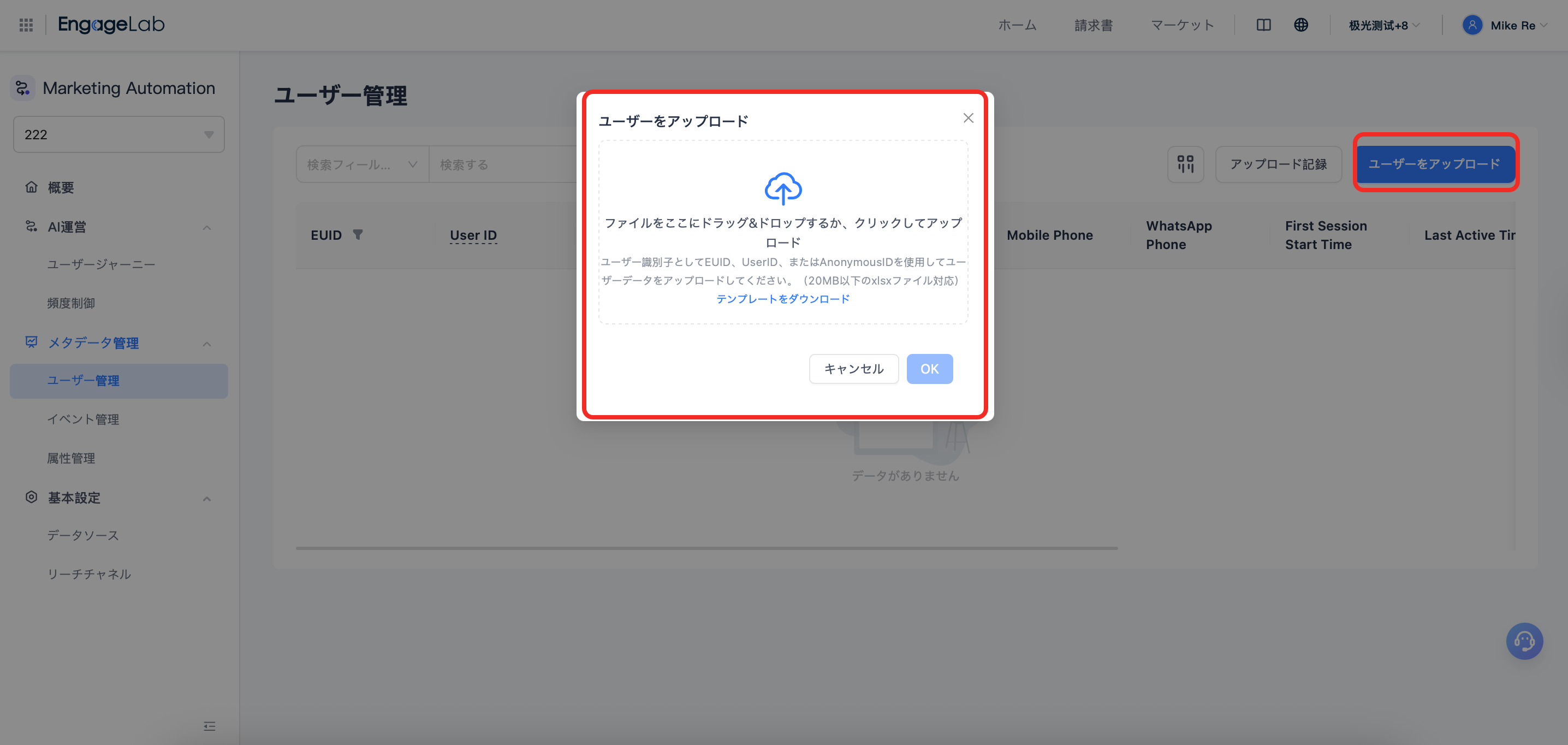Open the language globe selector

[1302, 25]
